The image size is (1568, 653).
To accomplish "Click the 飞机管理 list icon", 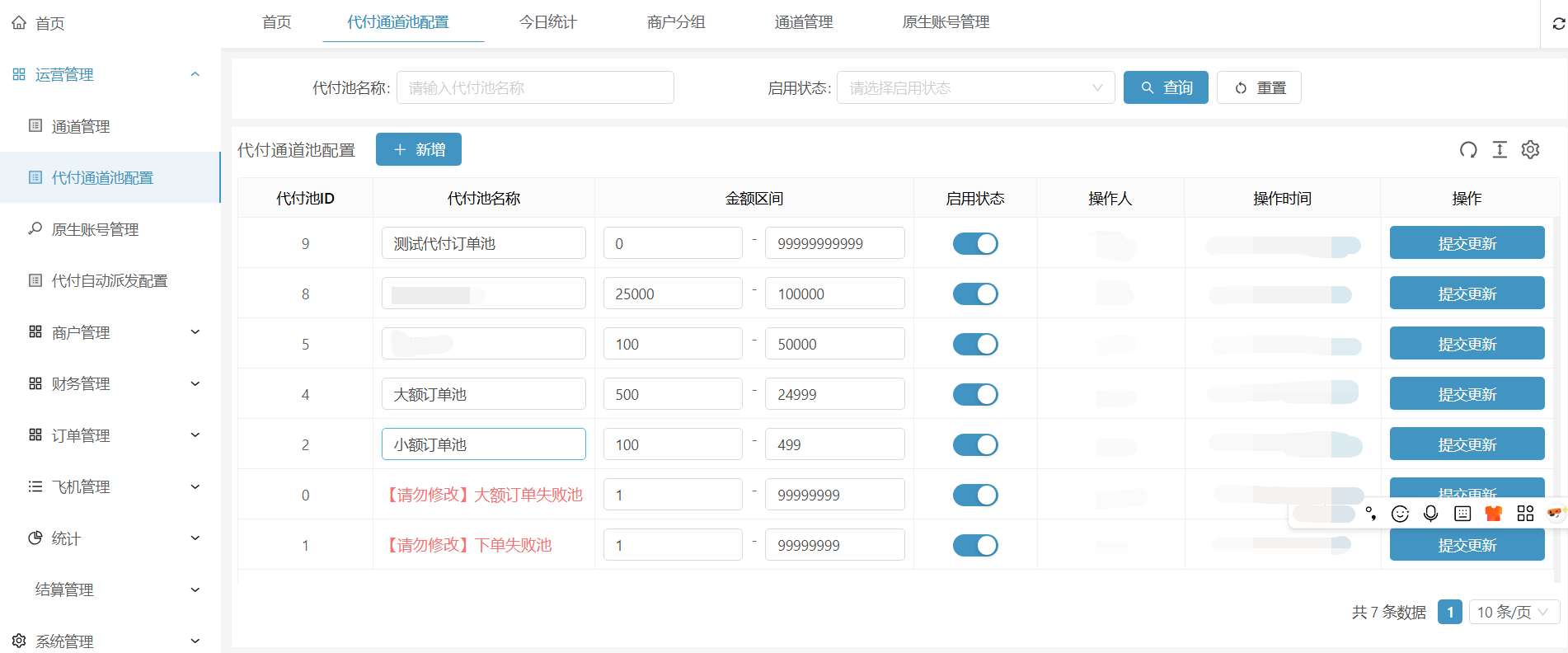I will point(35,486).
